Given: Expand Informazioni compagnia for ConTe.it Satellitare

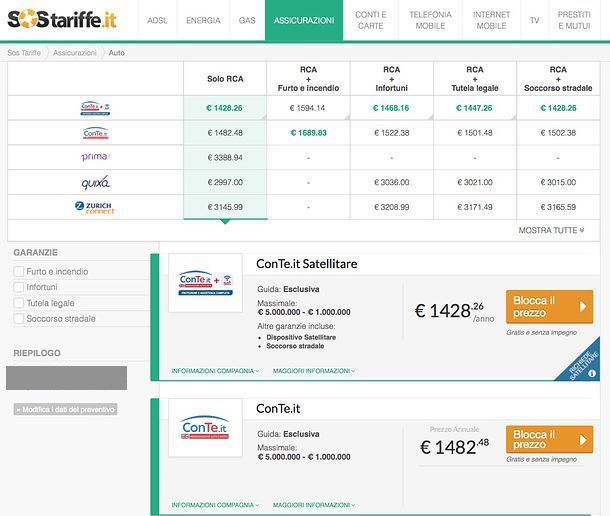Looking at the screenshot, I should (215, 371).
